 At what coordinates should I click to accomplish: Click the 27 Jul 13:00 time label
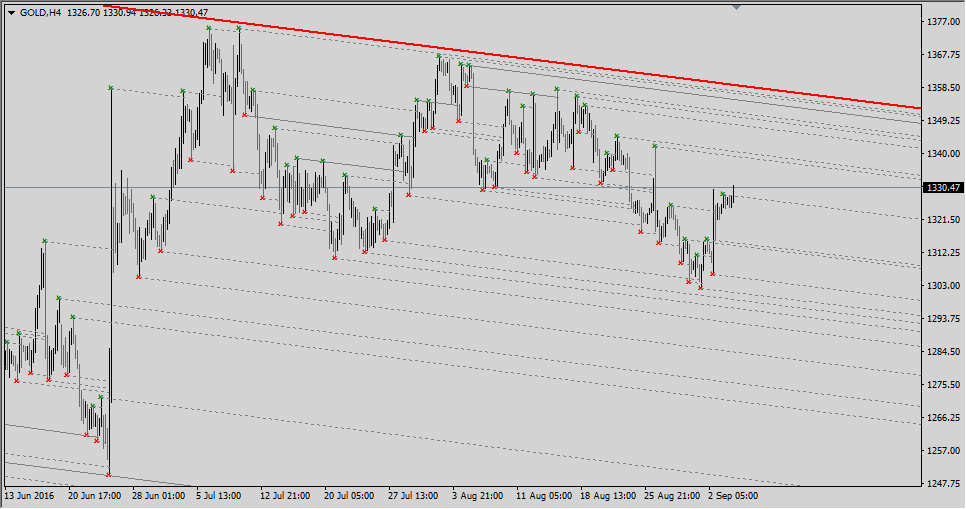point(413,495)
